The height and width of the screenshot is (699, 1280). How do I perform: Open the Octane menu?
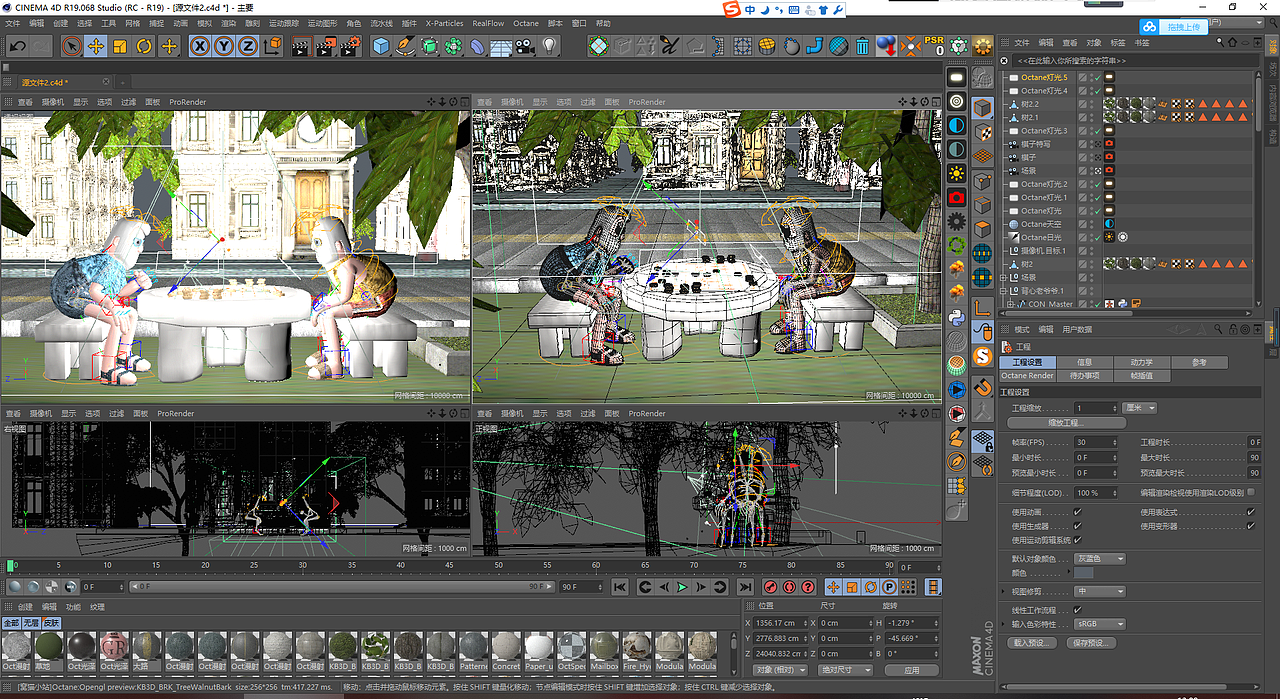pos(526,22)
